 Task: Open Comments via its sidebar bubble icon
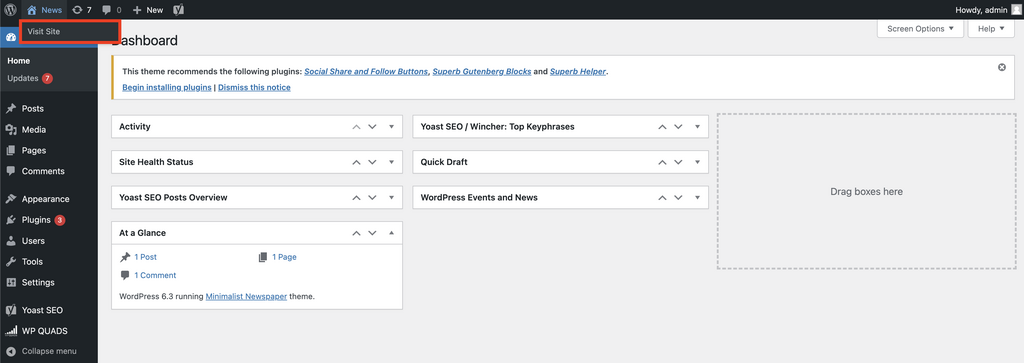(10, 171)
